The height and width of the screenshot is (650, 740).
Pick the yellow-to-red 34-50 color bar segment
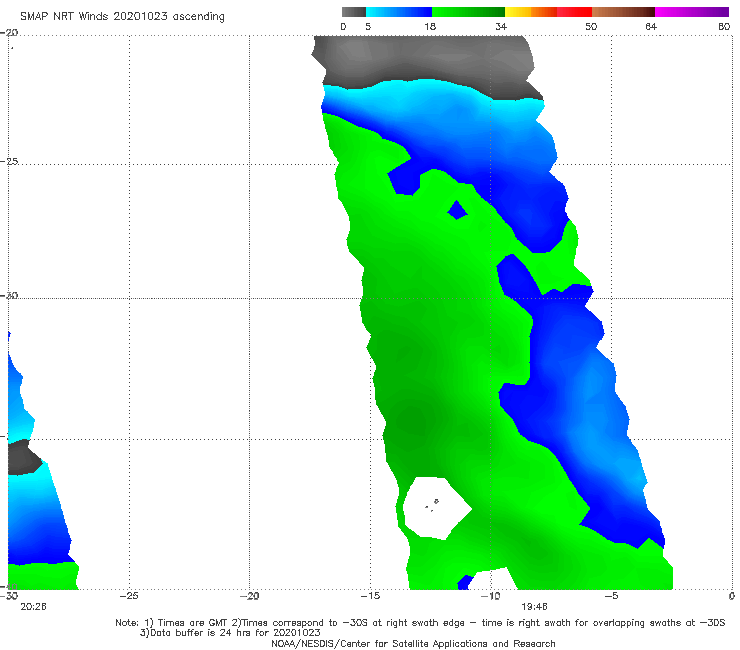tap(548, 12)
